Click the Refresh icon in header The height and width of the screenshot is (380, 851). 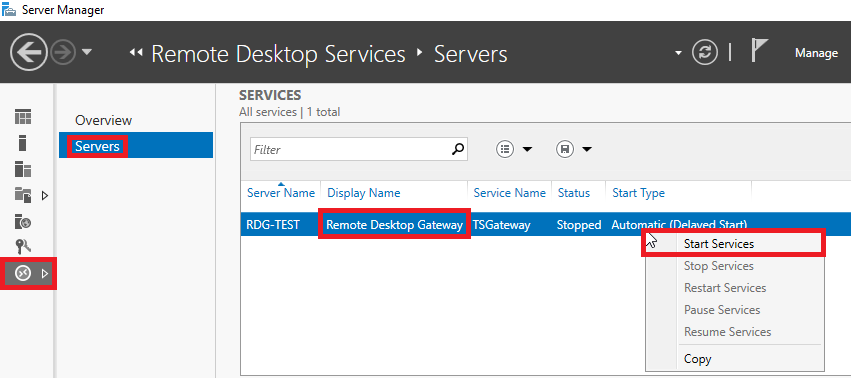[704, 53]
